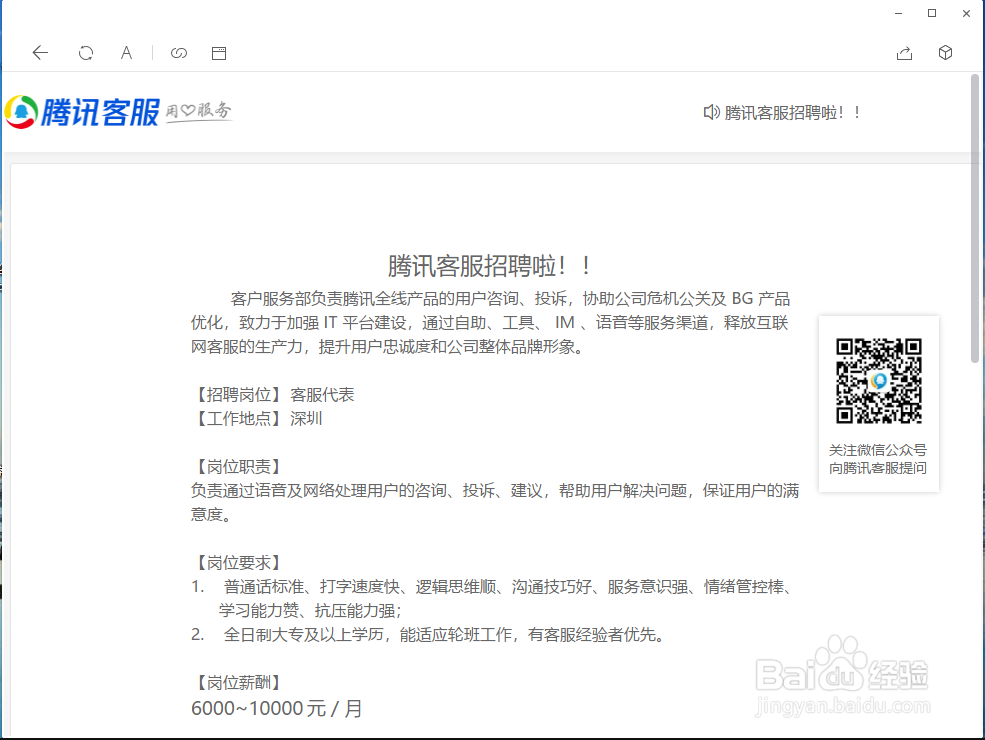This screenshot has width=985, height=740.
Task: Open the font size A icon
Action: pos(126,53)
